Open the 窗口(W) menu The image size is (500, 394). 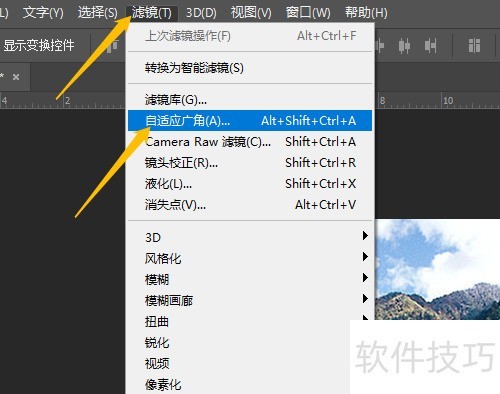[308, 13]
